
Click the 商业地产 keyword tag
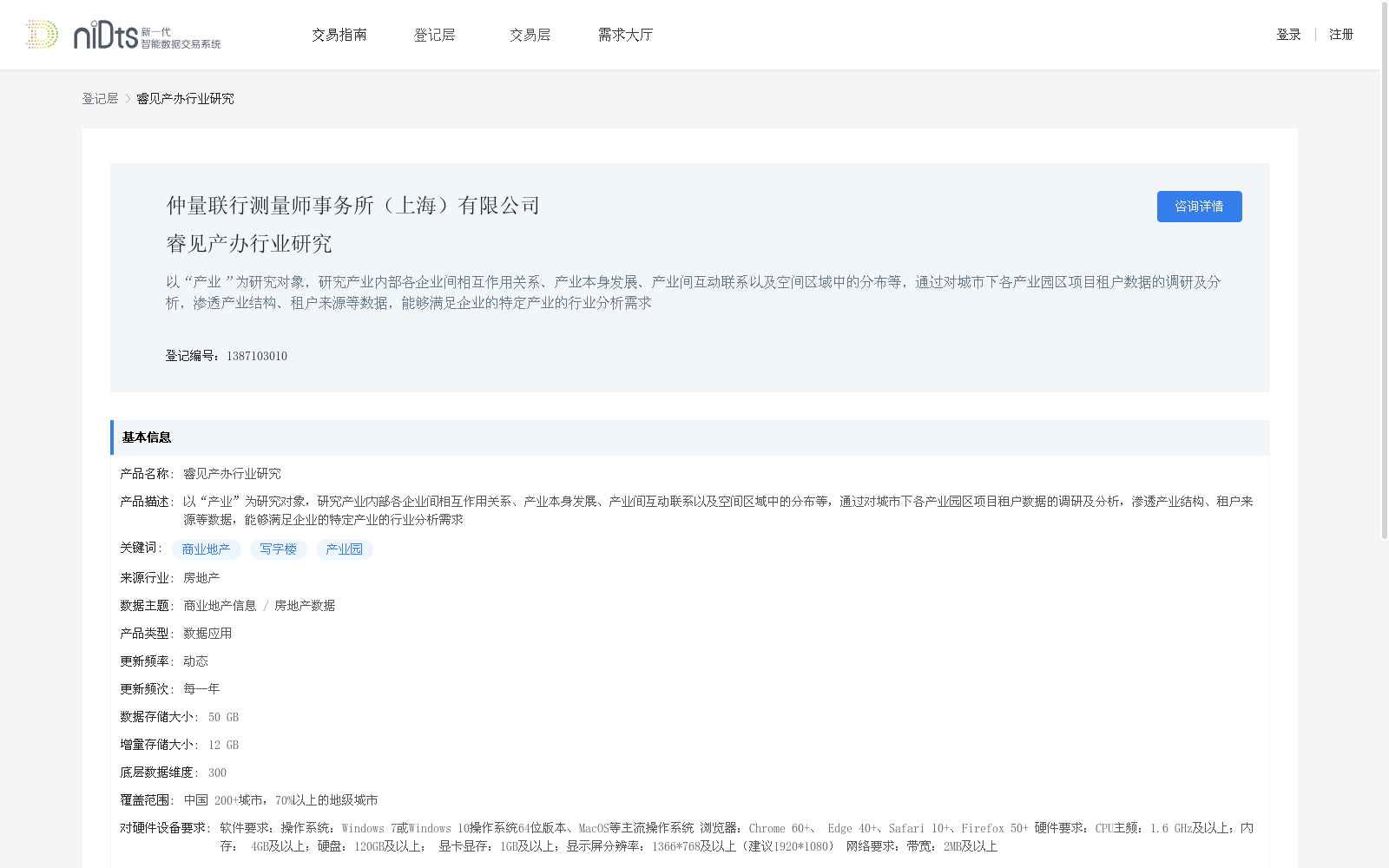(x=206, y=549)
